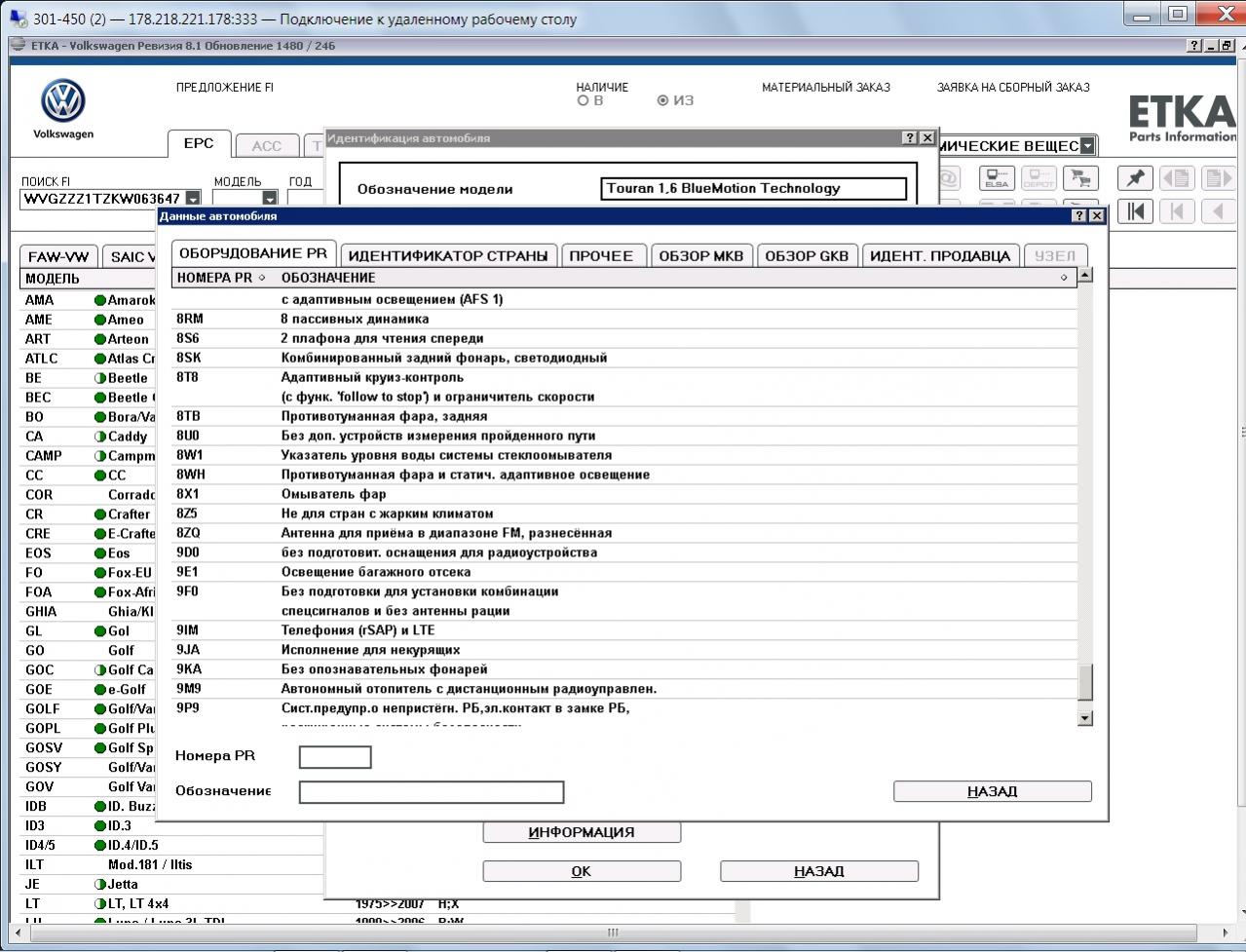Click the Номера PR input field
The image size is (1246, 952).
335,757
